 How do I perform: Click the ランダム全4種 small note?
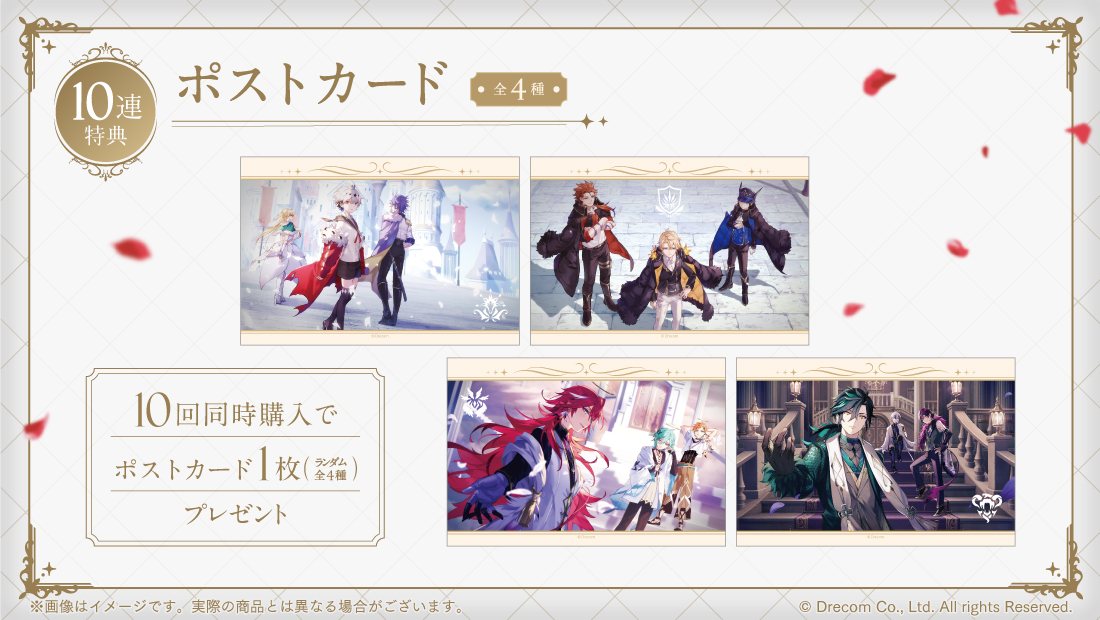[330, 469]
